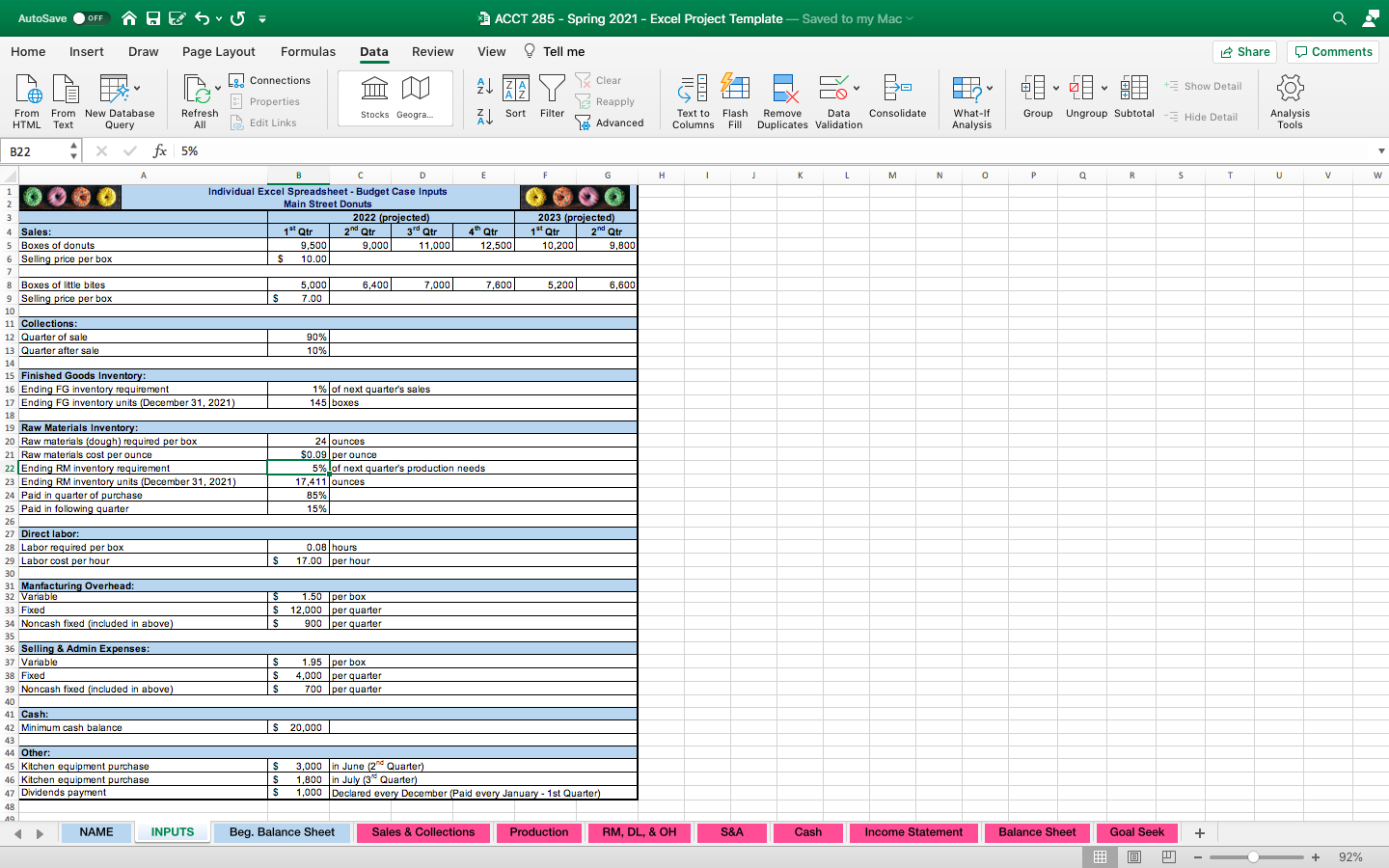Open the Comments panel
The height and width of the screenshot is (868, 1389).
tap(1332, 51)
